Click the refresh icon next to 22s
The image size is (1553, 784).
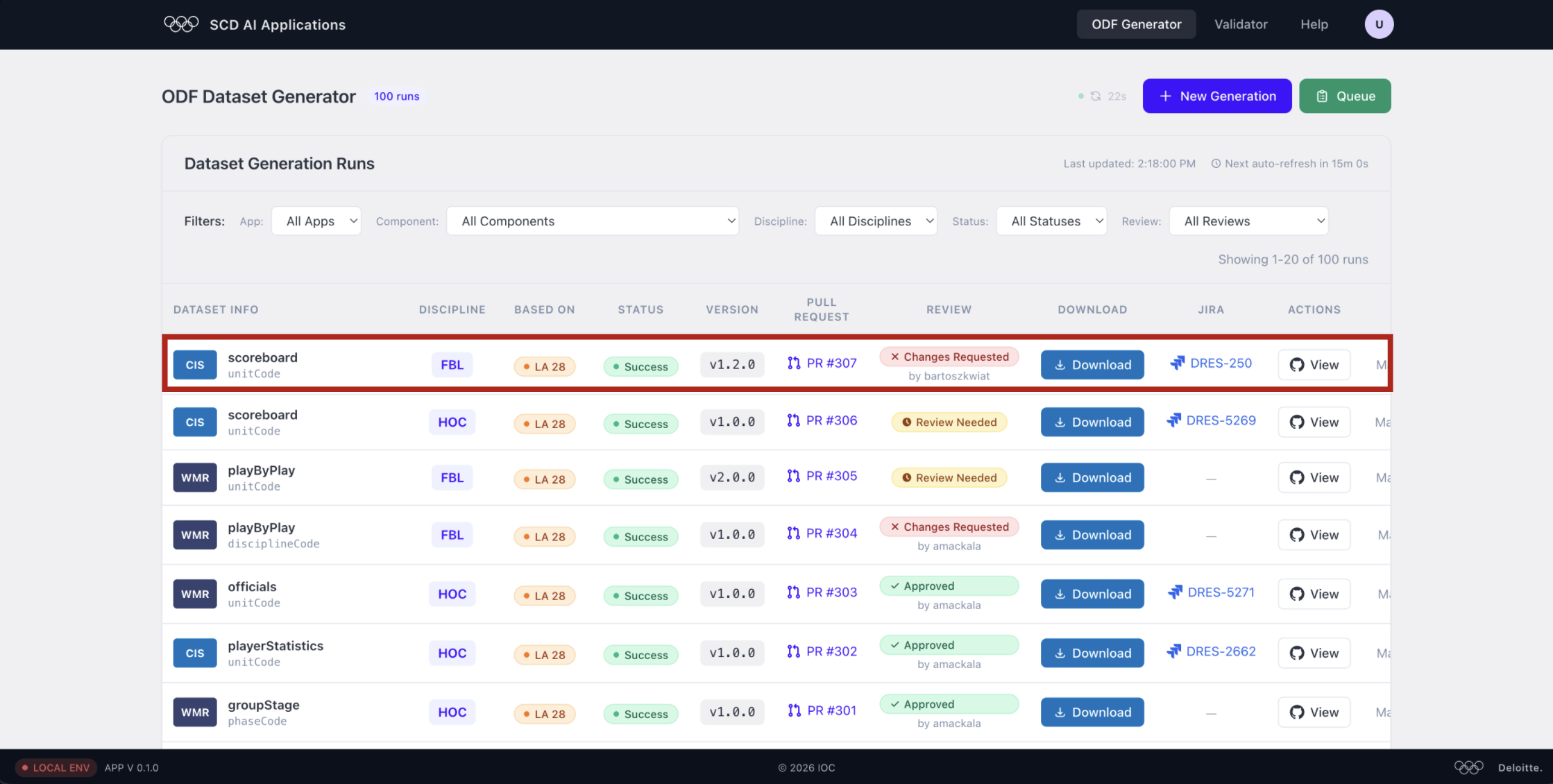tap(1096, 96)
